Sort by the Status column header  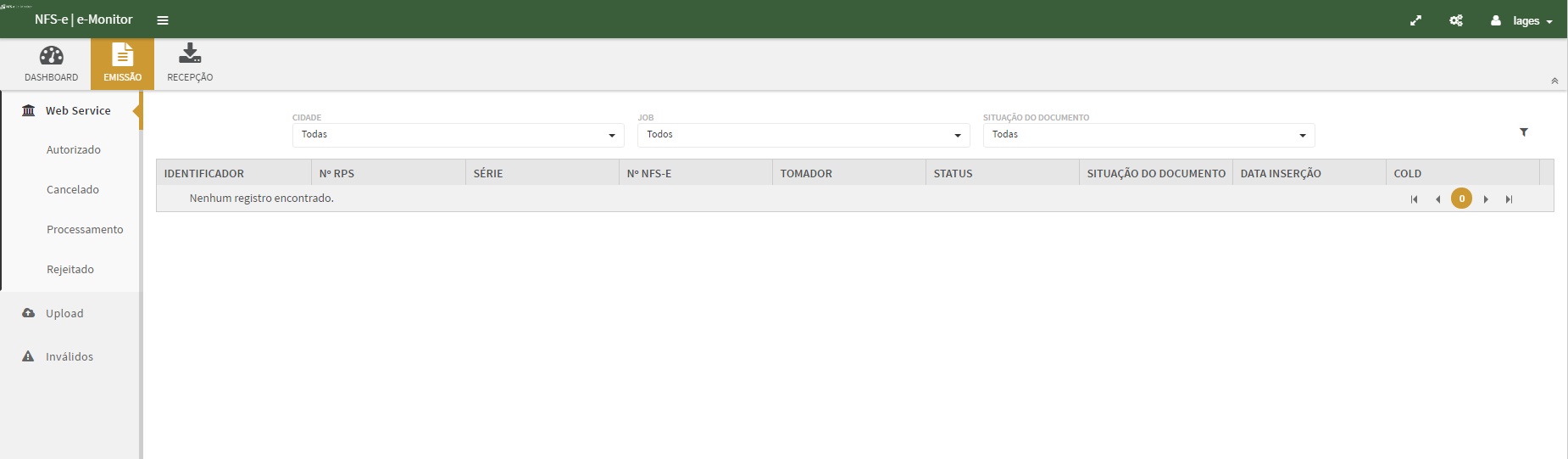(1003, 173)
